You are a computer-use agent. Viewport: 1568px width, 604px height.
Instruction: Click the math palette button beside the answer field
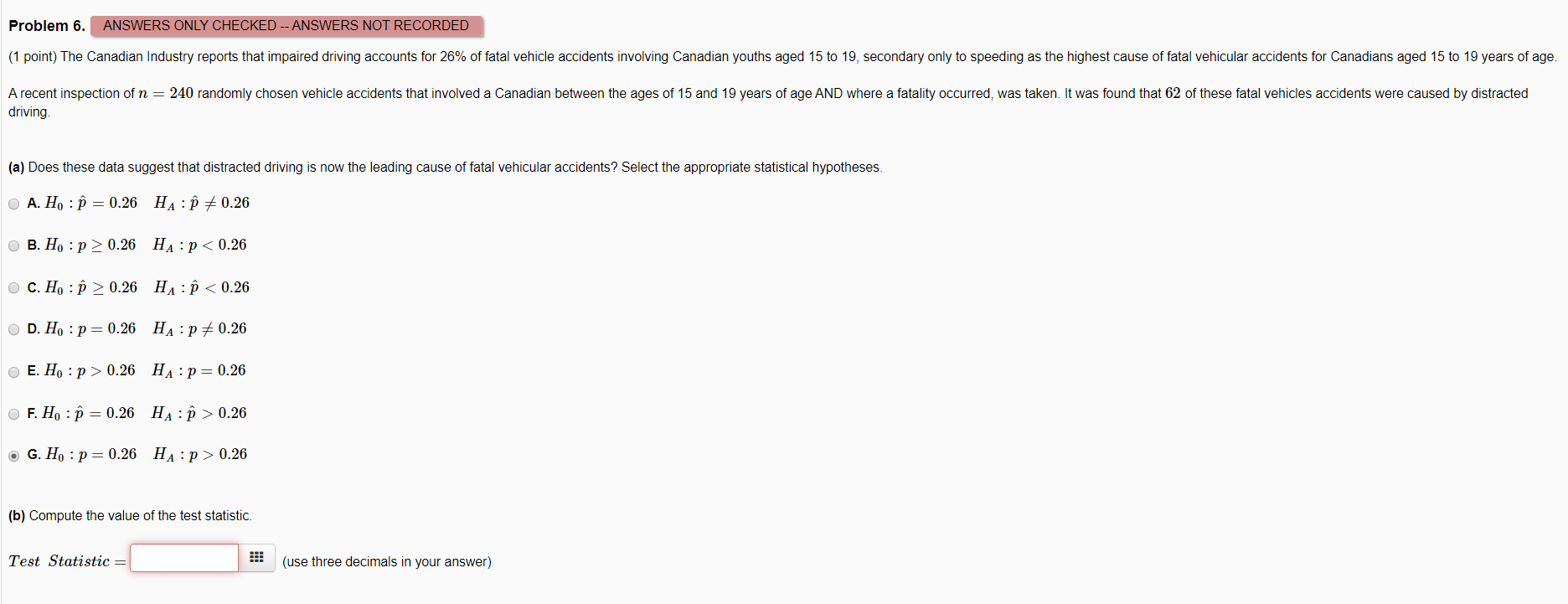(257, 557)
